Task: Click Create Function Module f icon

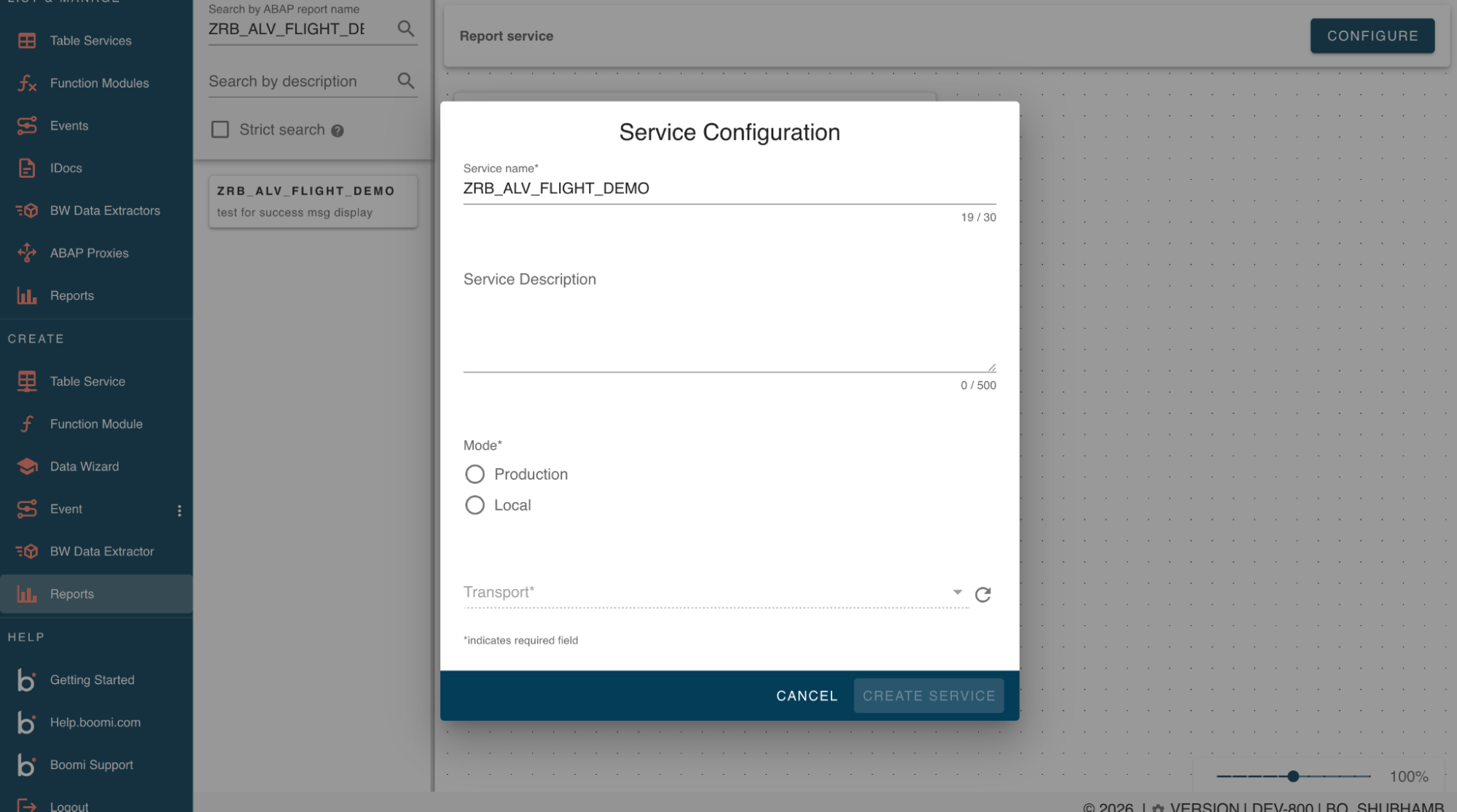Action: tap(27, 423)
